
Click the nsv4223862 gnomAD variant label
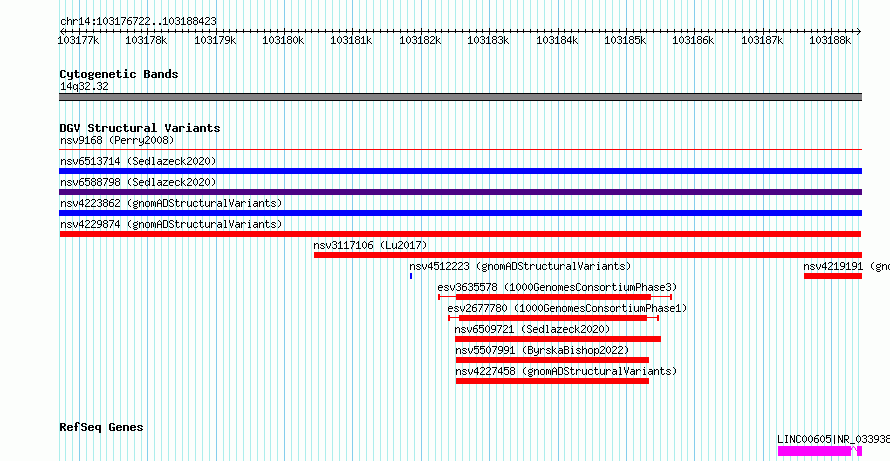(x=171, y=203)
